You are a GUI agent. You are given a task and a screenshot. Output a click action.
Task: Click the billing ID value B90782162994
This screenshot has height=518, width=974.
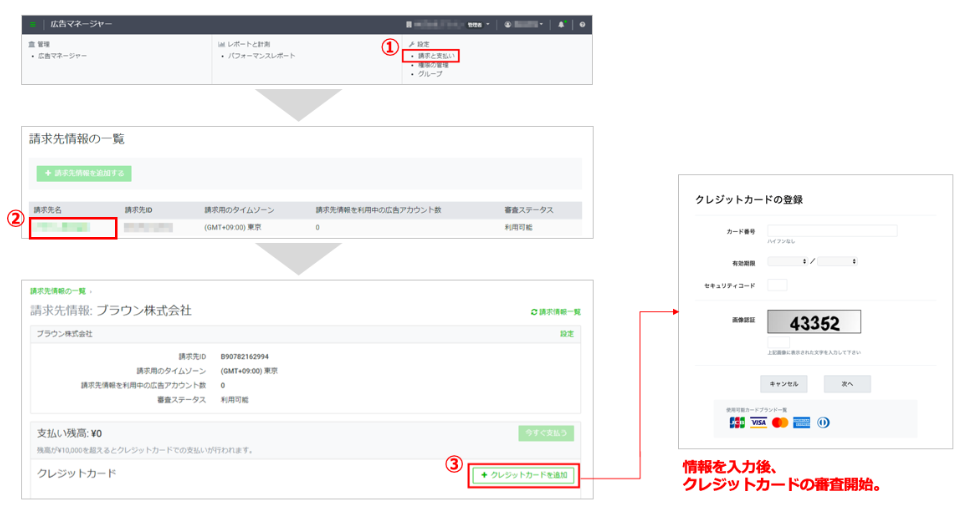point(244,357)
